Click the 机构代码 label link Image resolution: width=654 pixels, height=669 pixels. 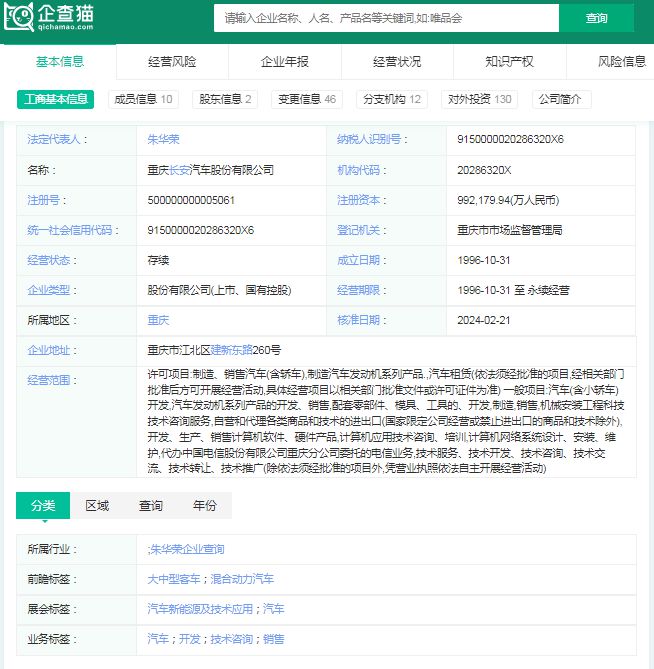358,170
